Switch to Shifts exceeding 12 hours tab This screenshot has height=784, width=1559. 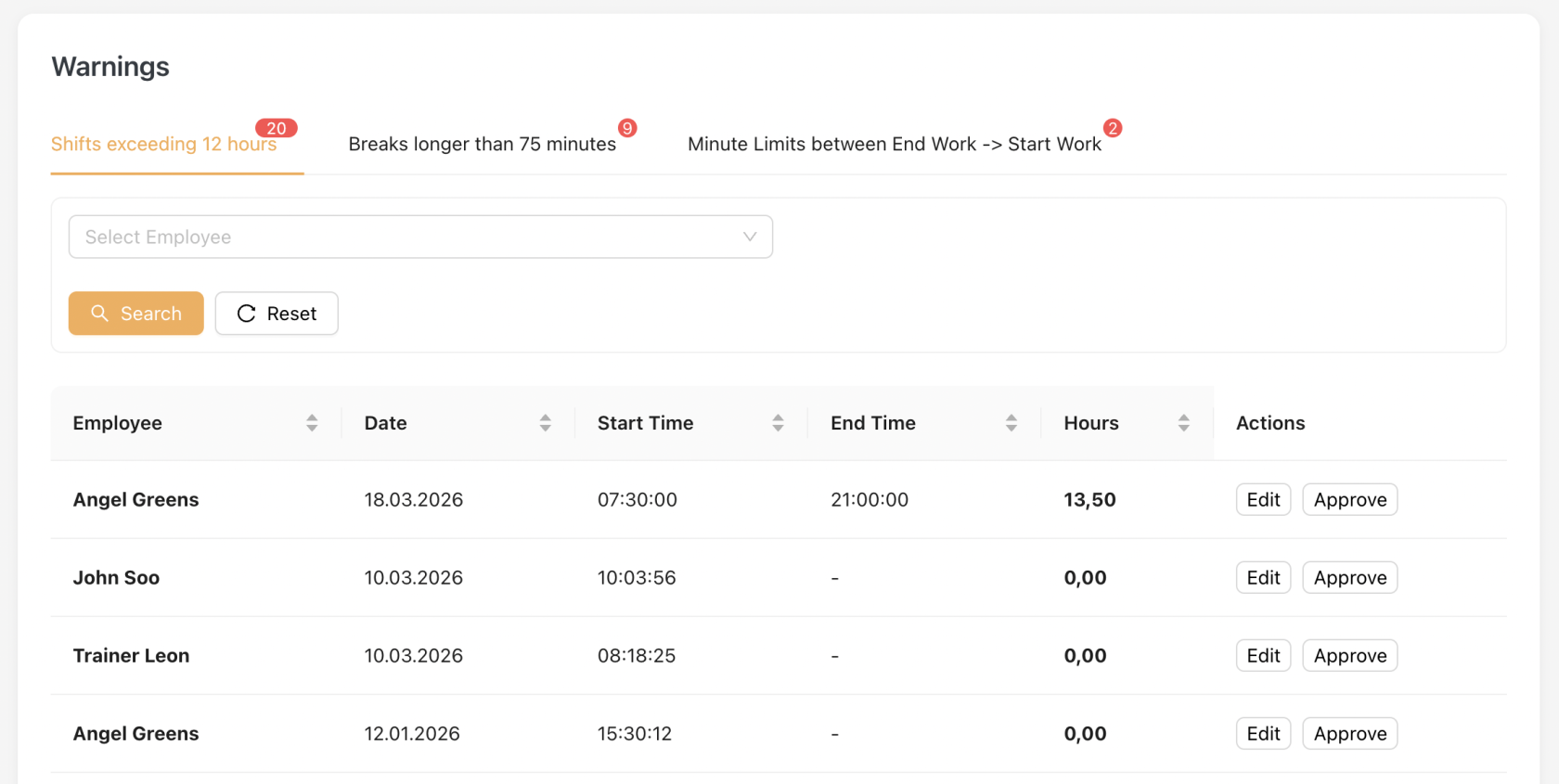[163, 145]
